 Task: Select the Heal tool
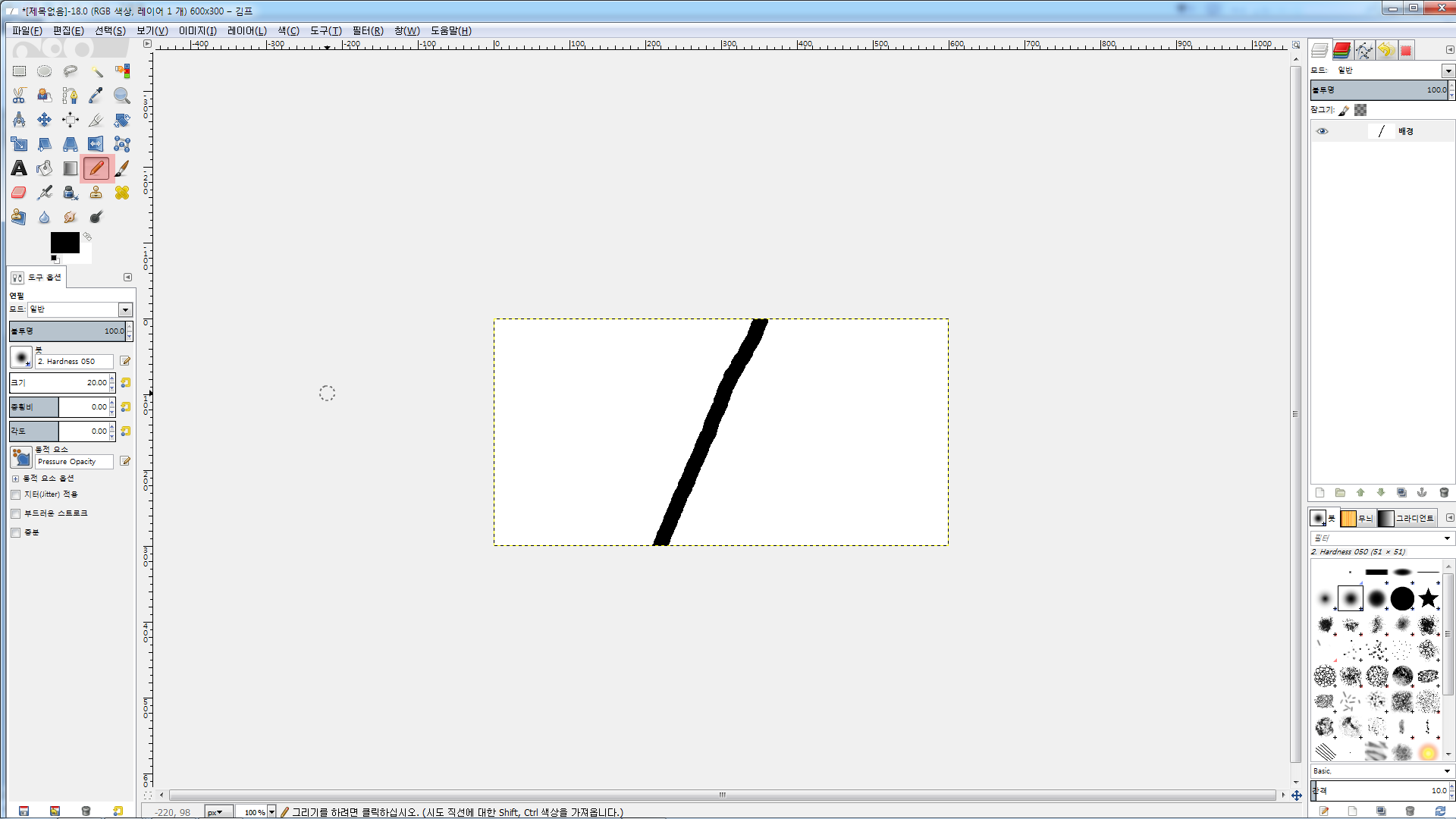click(x=122, y=193)
